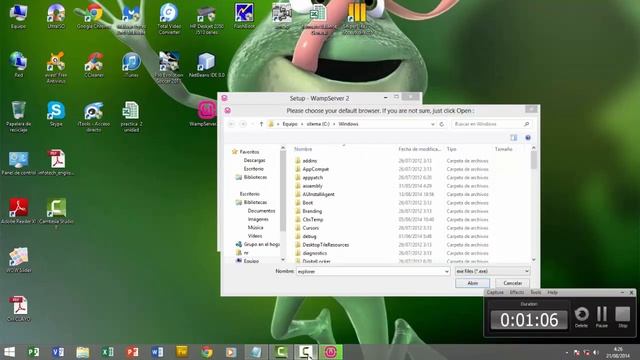This screenshot has height=360, width=640.
Task: Click the Abrir button
Action: [x=472, y=283]
